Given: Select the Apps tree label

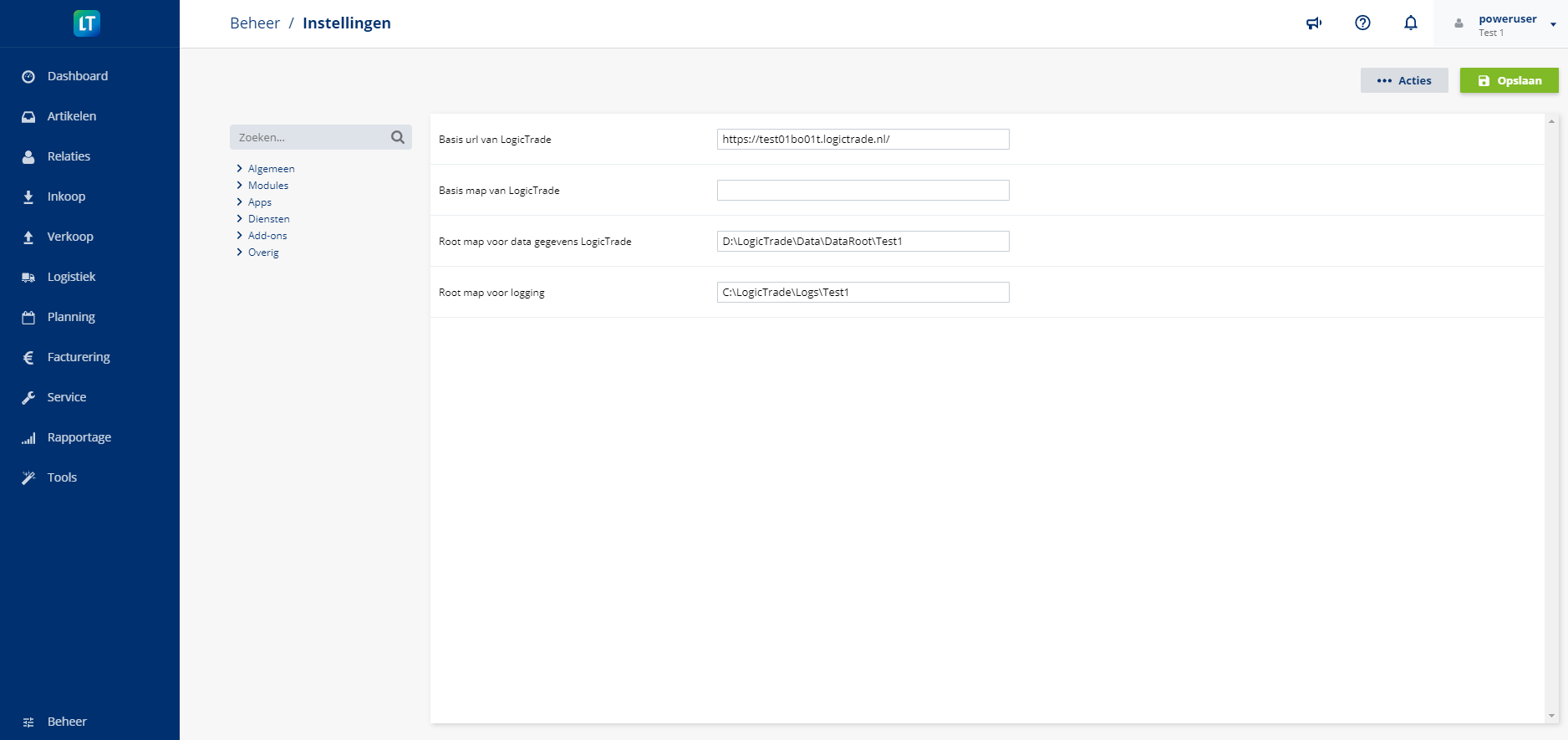Looking at the screenshot, I should click(260, 202).
